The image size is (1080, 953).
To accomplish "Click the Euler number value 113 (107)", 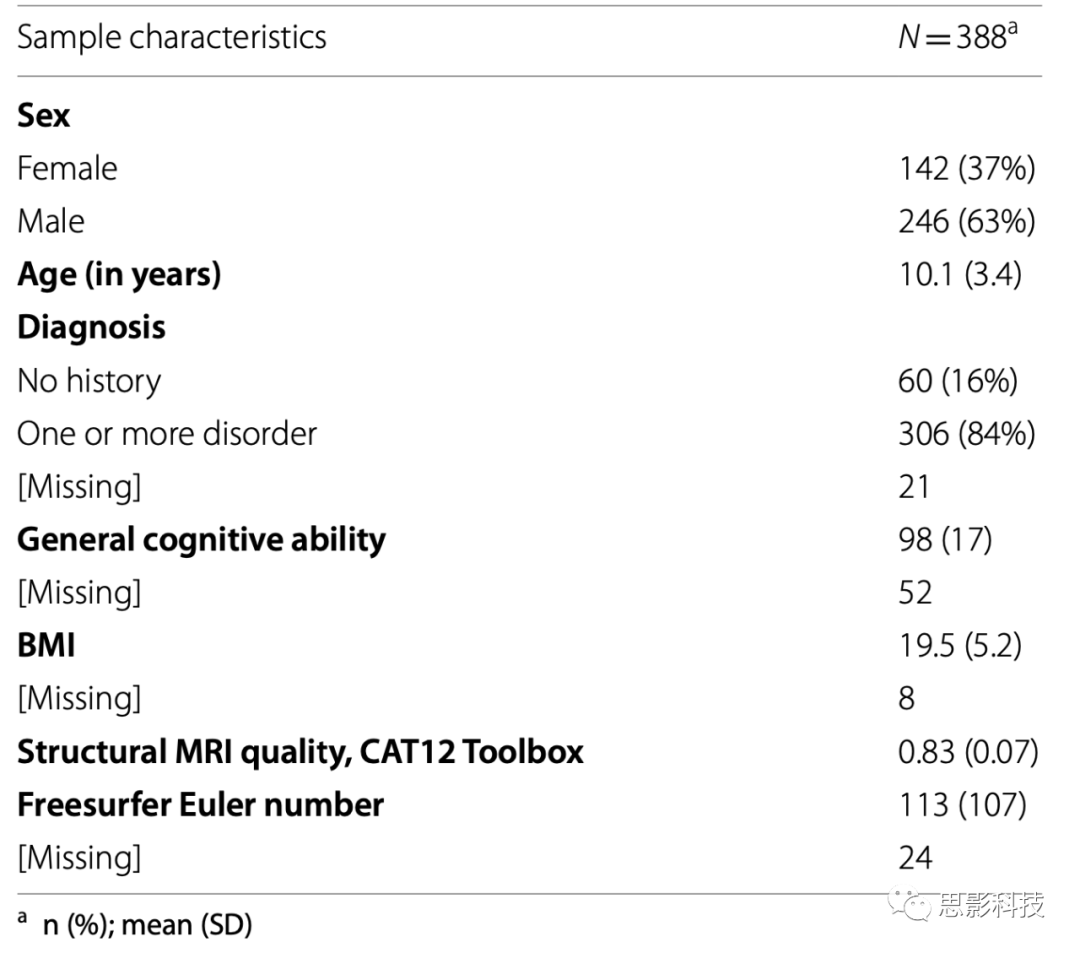I will [x=963, y=805].
